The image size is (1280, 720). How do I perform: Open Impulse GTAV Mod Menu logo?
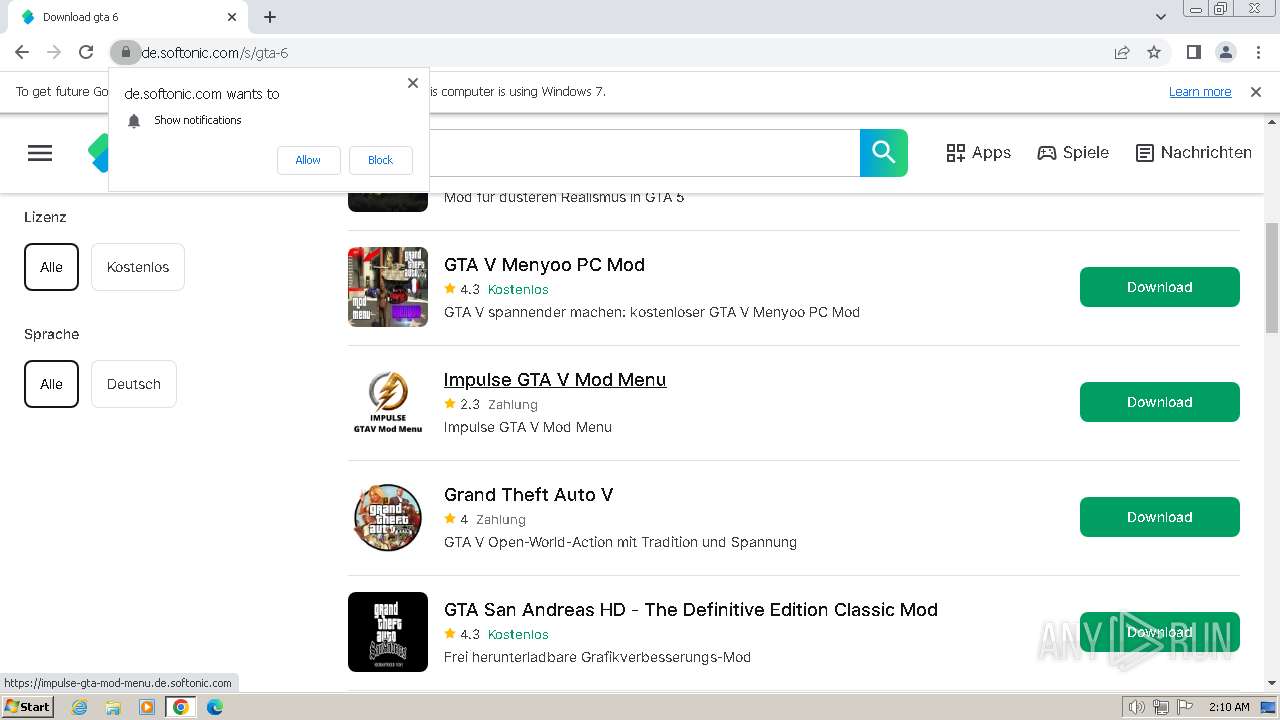388,402
